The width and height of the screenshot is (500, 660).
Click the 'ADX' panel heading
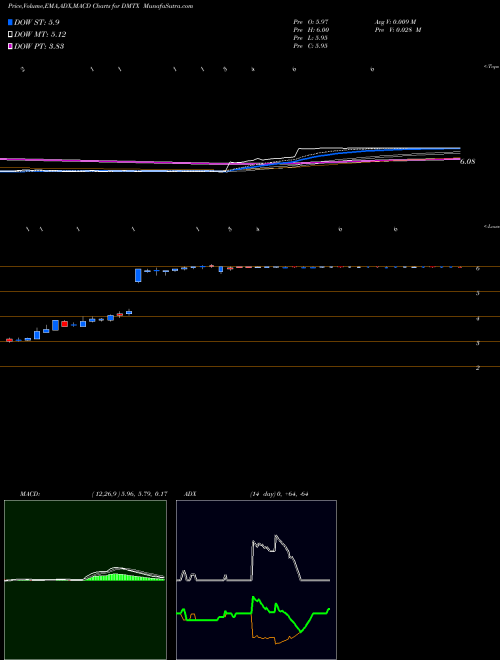click(190, 494)
